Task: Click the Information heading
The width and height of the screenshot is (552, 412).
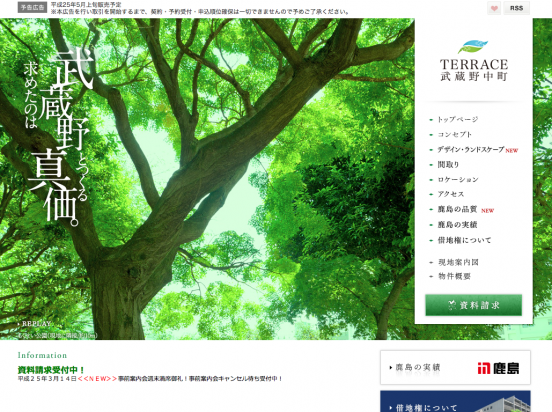Action: 42,355
